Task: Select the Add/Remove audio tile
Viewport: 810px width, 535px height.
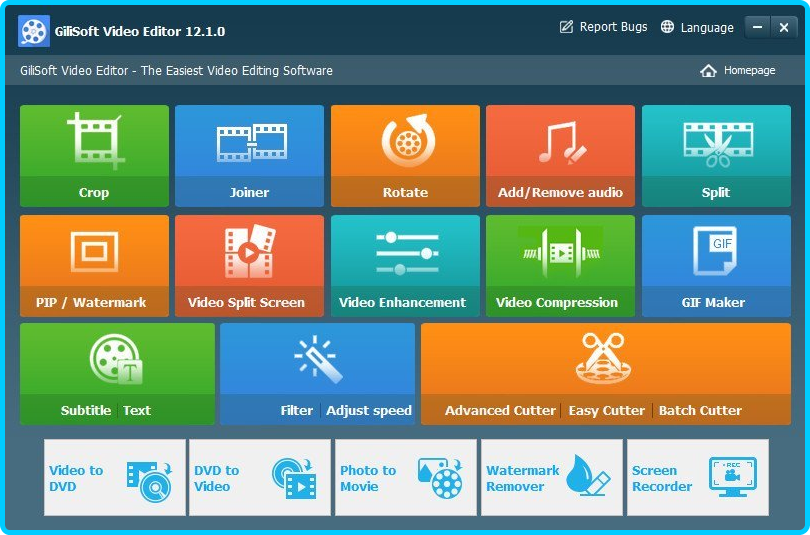Action: [560, 155]
